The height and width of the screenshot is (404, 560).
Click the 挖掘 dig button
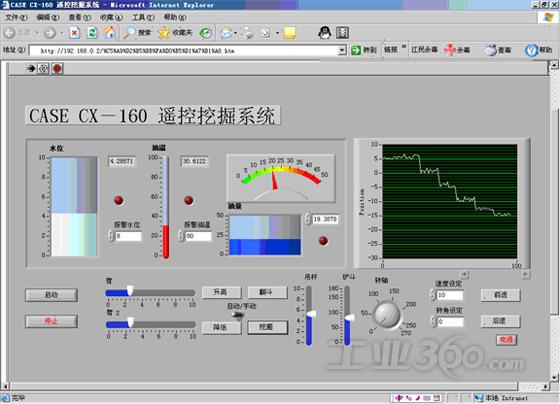(x=268, y=327)
